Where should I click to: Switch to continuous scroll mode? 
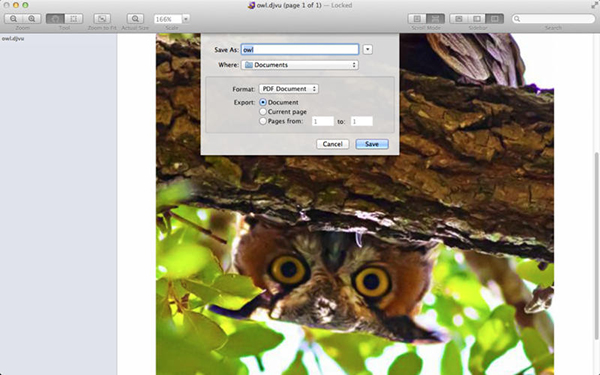pos(435,18)
